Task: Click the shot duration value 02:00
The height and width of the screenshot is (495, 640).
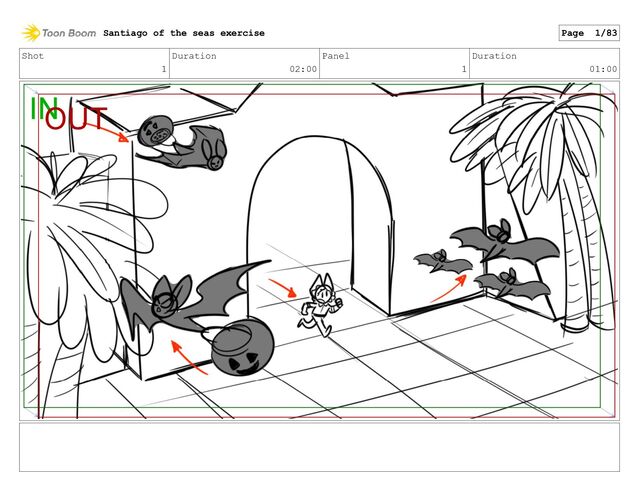Action: [303, 69]
